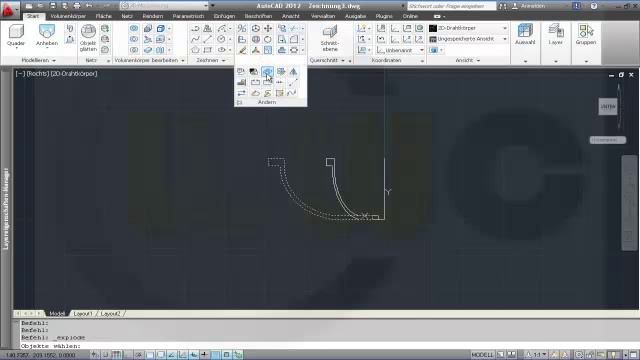Click the [2D-Drahtkörper] viewport style label
The image size is (640, 360).
(x=74, y=74)
